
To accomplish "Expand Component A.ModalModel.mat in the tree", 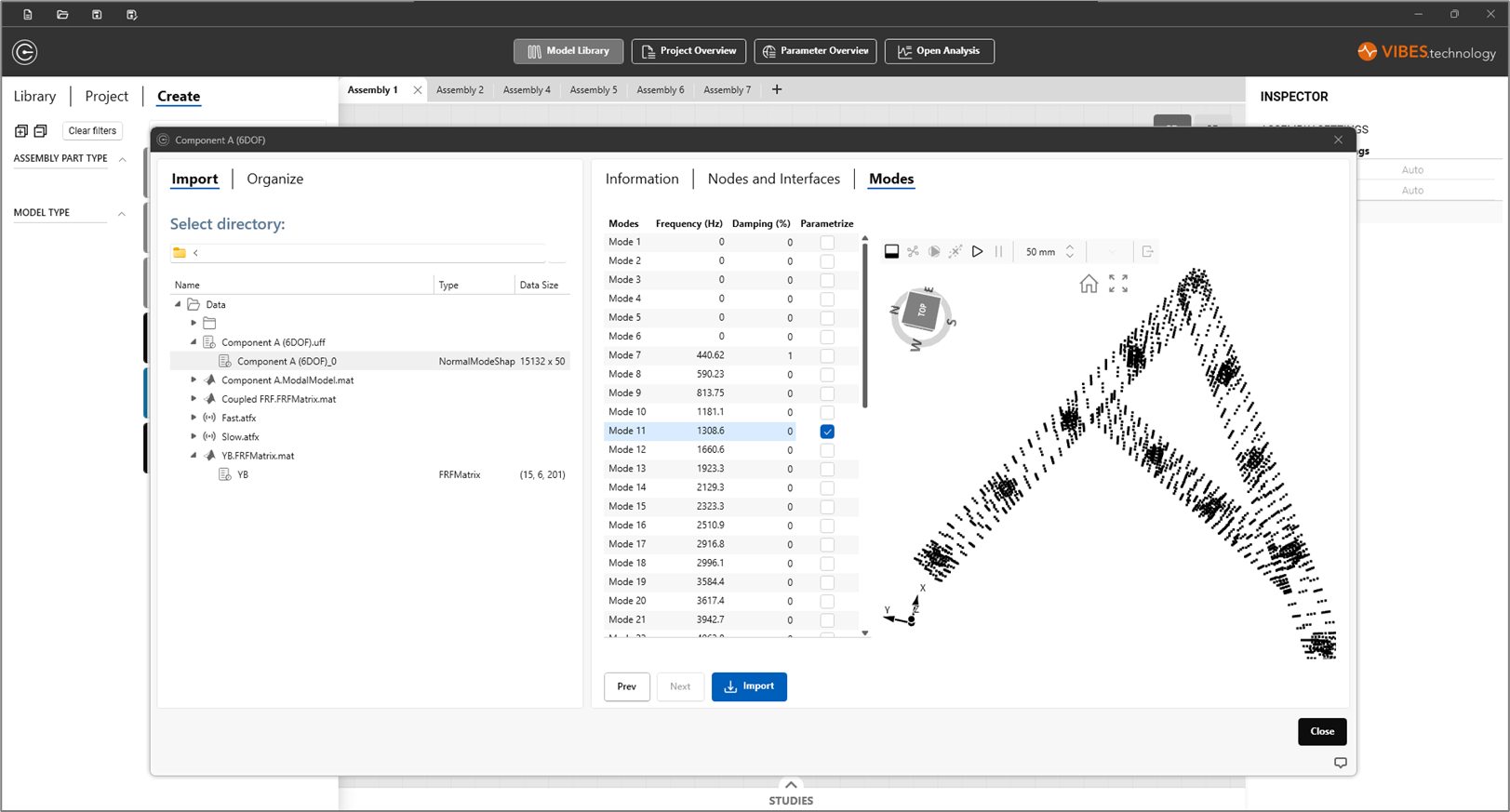I will 194,380.
